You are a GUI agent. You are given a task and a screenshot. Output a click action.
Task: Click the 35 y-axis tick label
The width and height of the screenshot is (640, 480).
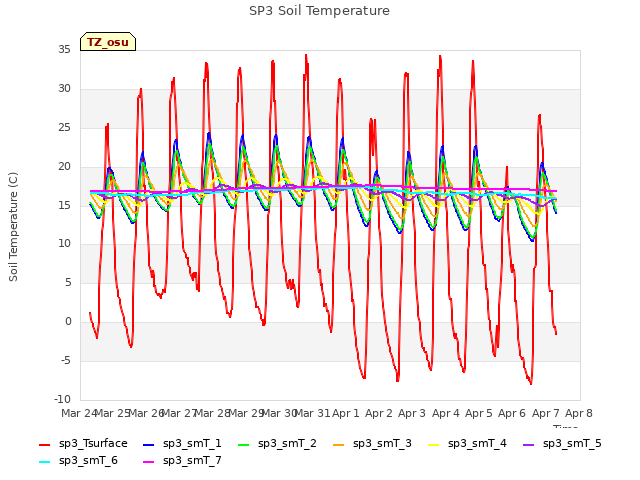click(64, 50)
